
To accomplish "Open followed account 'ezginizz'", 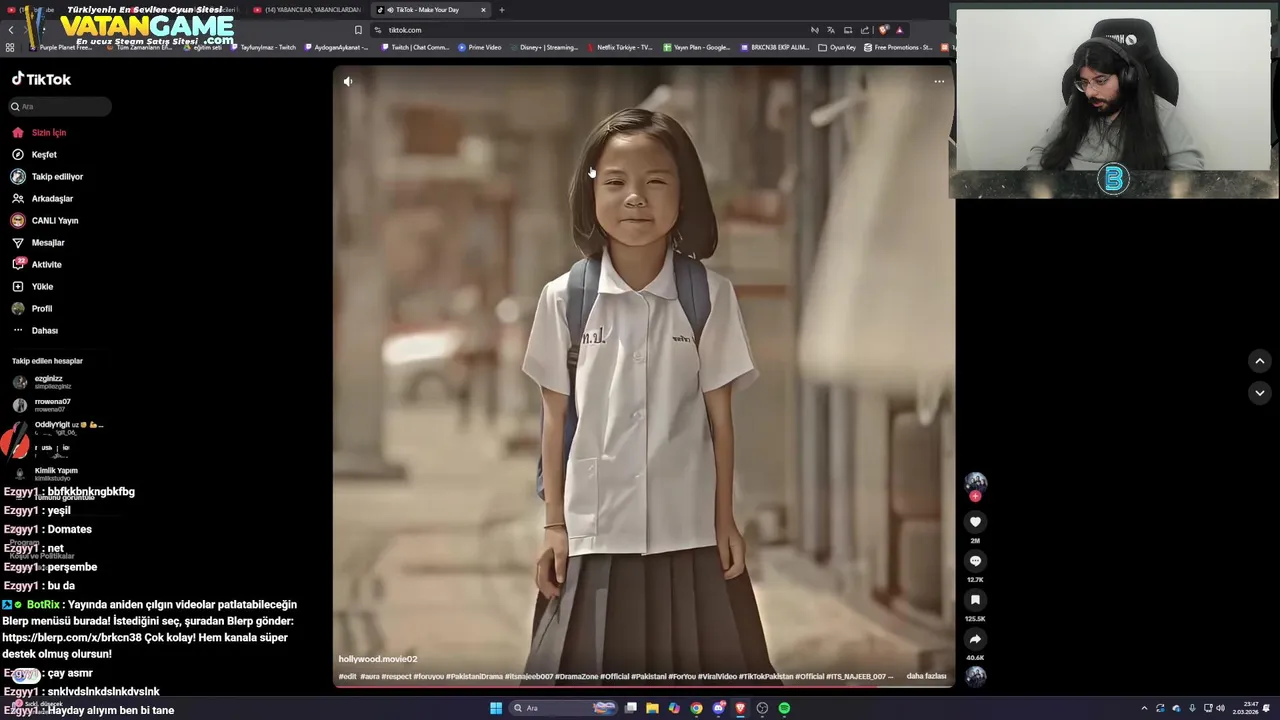I will [x=44, y=382].
